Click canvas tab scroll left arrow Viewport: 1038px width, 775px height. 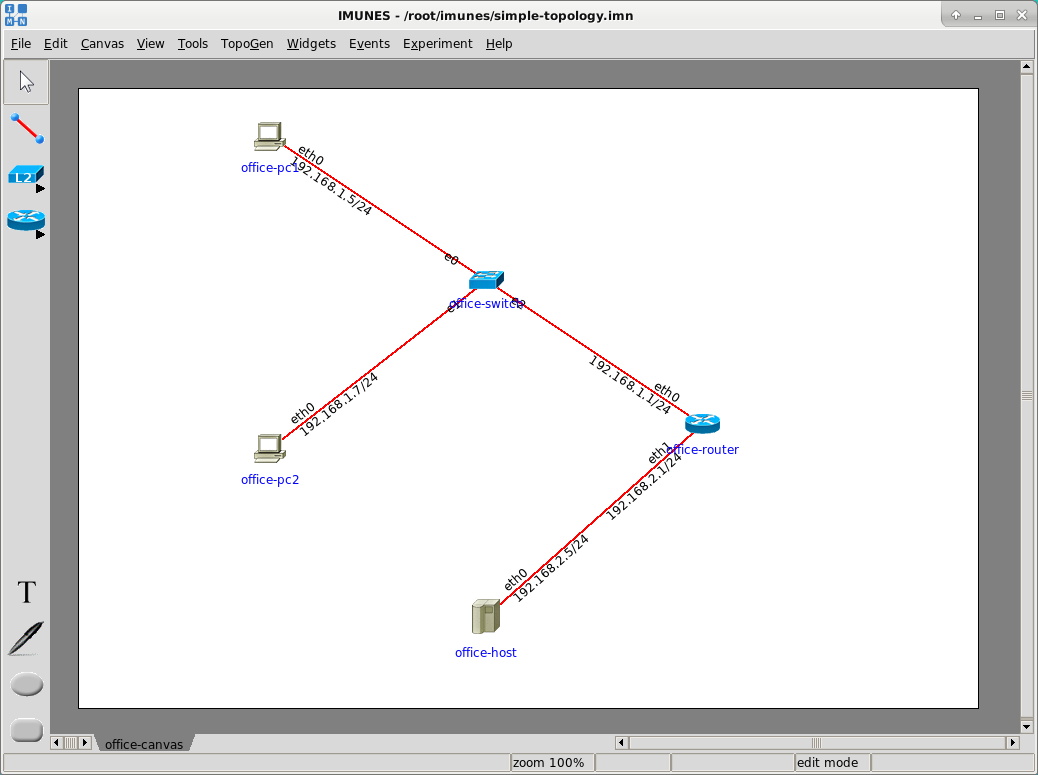(56, 743)
